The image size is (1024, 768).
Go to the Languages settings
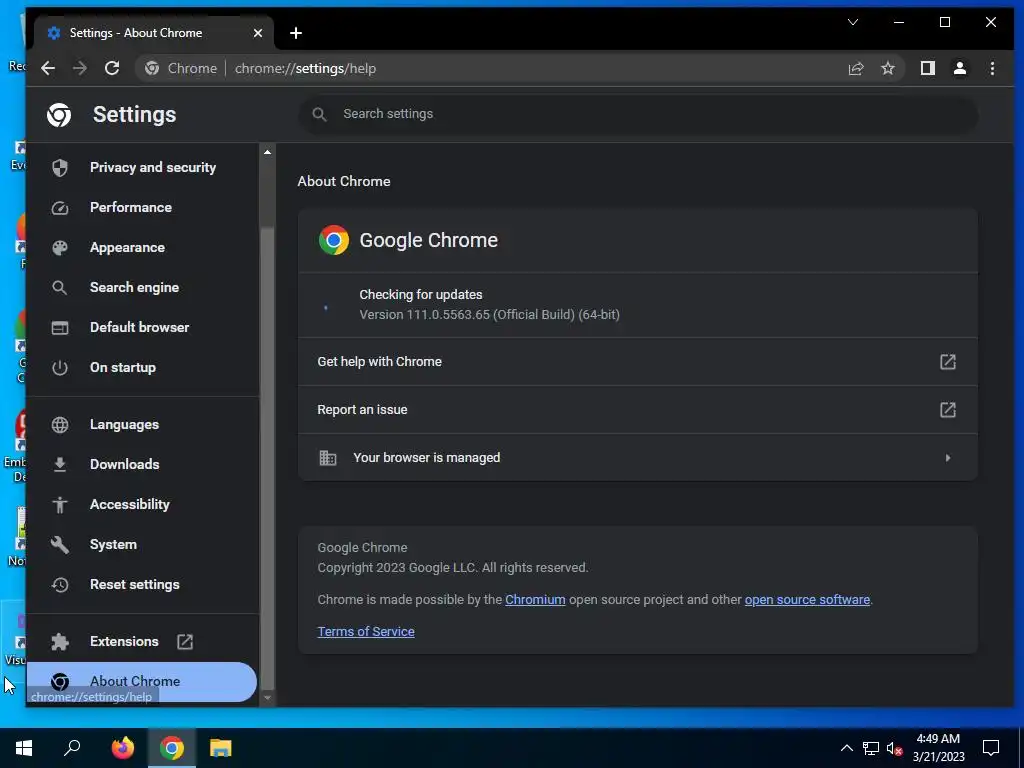[142, 424]
